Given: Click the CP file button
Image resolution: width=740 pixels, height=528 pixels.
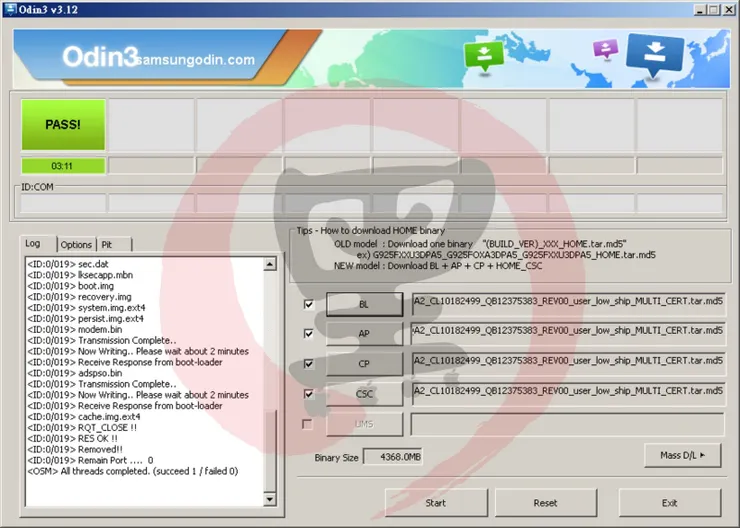Looking at the screenshot, I should (364, 364).
